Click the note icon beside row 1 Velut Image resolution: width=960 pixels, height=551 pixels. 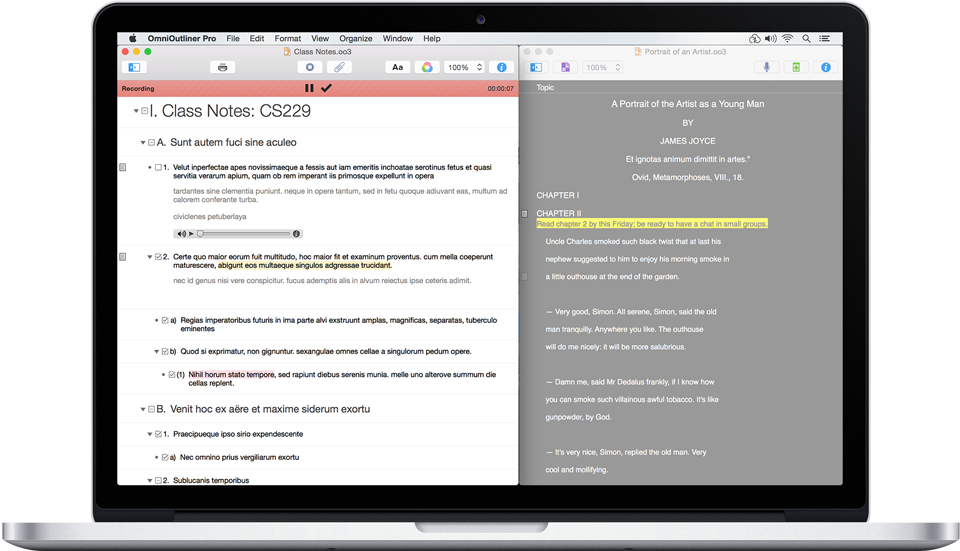pyautogui.click(x=123, y=167)
